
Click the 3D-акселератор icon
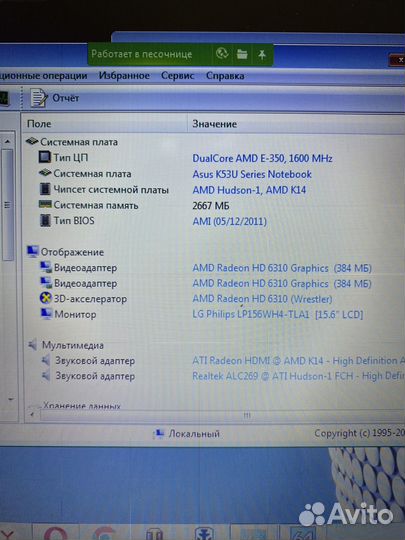(x=45, y=298)
